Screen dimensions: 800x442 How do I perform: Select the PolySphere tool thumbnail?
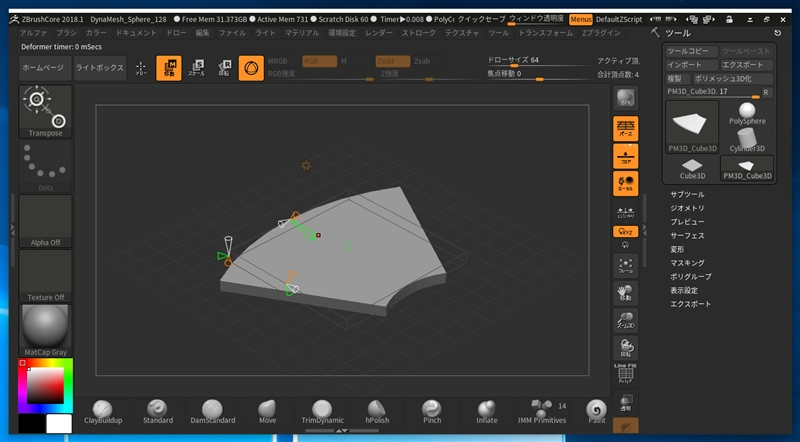[747, 114]
